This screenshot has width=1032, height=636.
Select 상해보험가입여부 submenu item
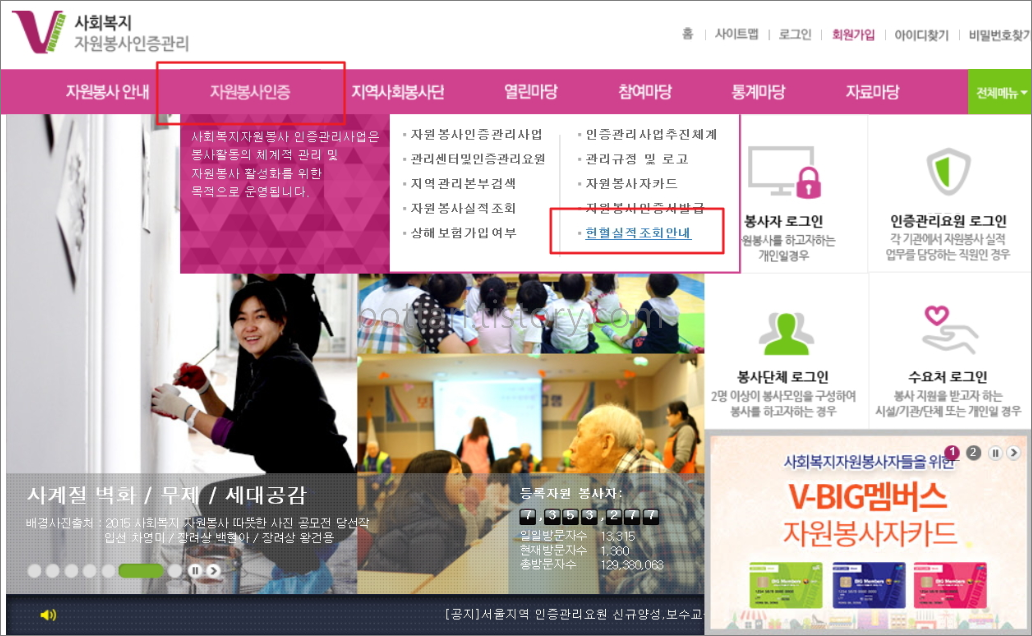(x=463, y=232)
